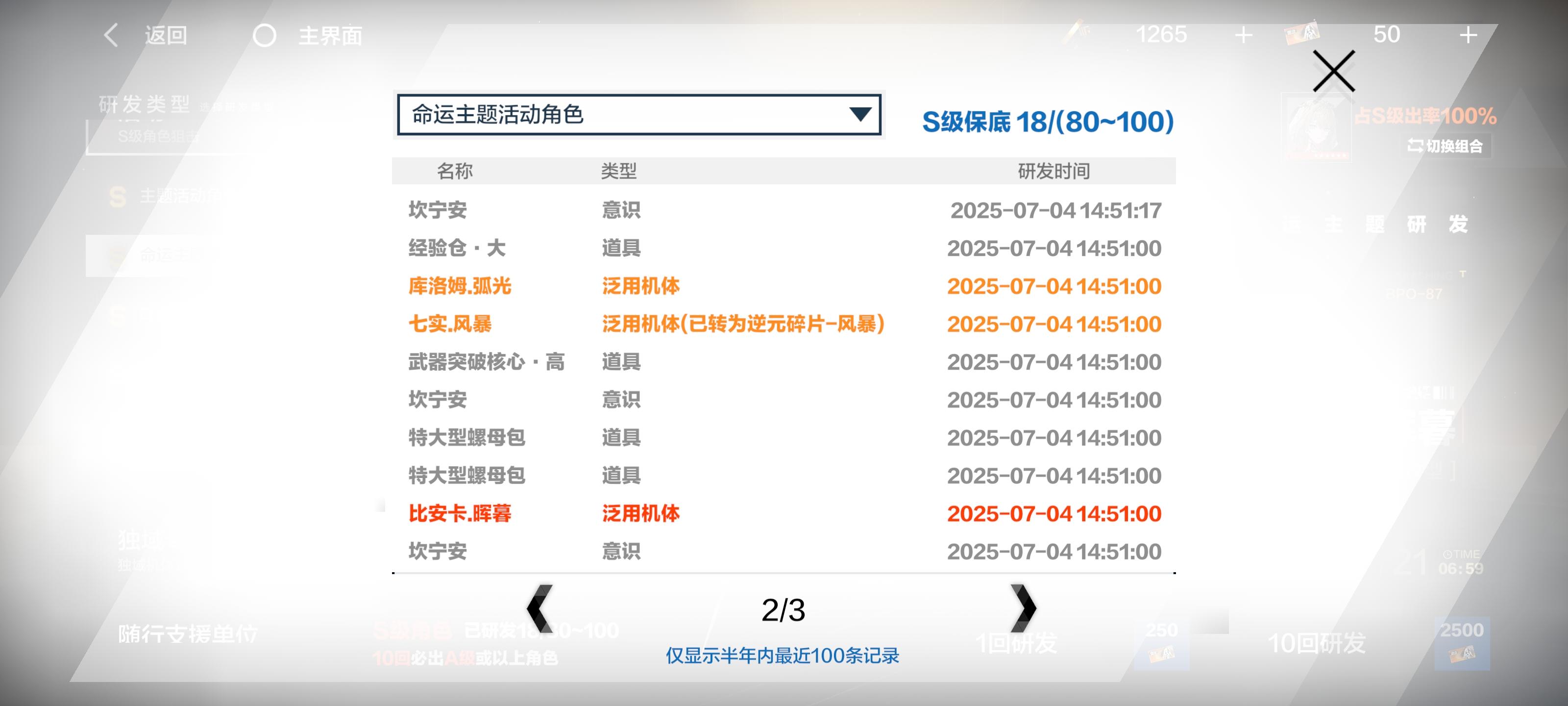Tap the 返回 label

166,35
